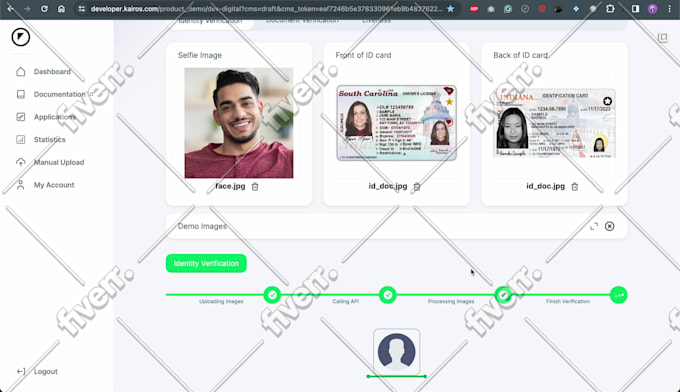The width and height of the screenshot is (680, 392).
Task: Go to the Documentation page
Action: click(59, 94)
